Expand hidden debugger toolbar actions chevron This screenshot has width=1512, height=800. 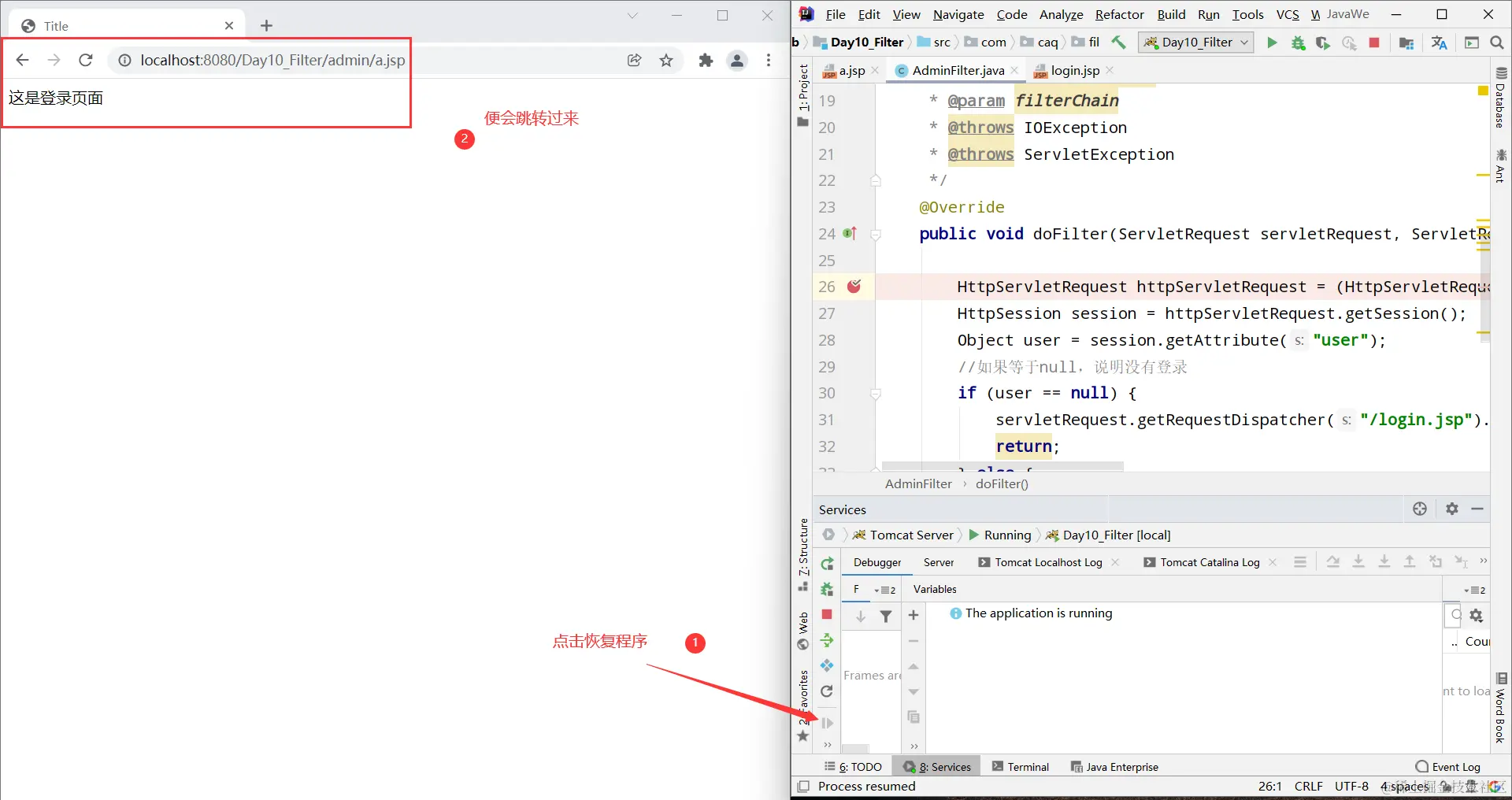point(1484,561)
